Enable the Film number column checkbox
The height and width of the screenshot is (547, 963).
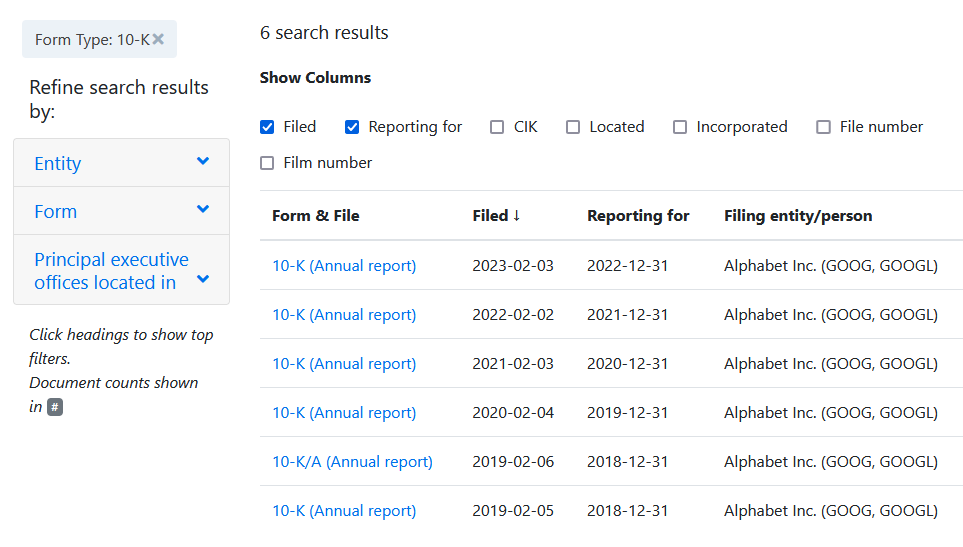point(267,163)
